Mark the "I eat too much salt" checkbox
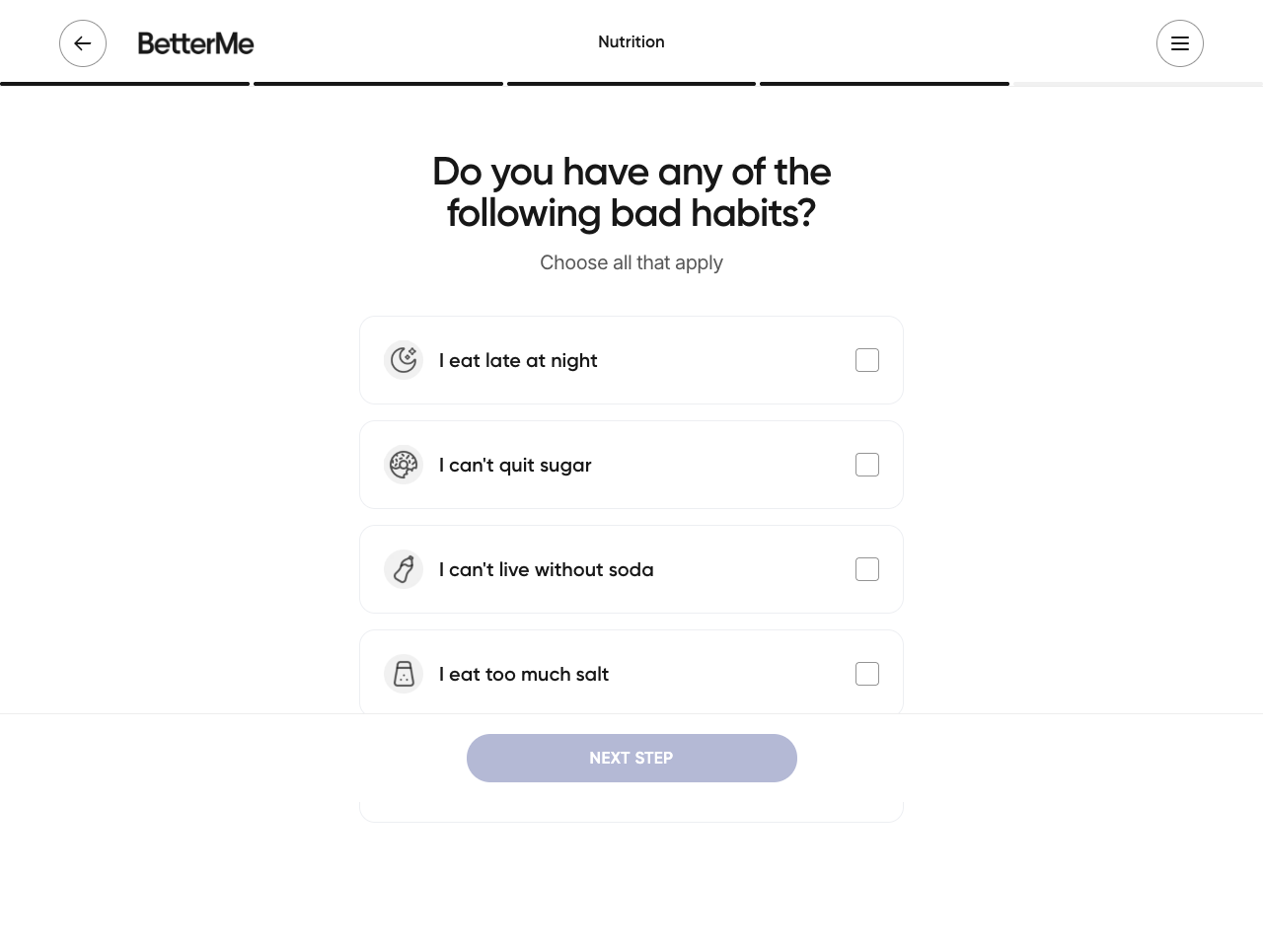This screenshot has width=1263, height=952. click(867, 674)
